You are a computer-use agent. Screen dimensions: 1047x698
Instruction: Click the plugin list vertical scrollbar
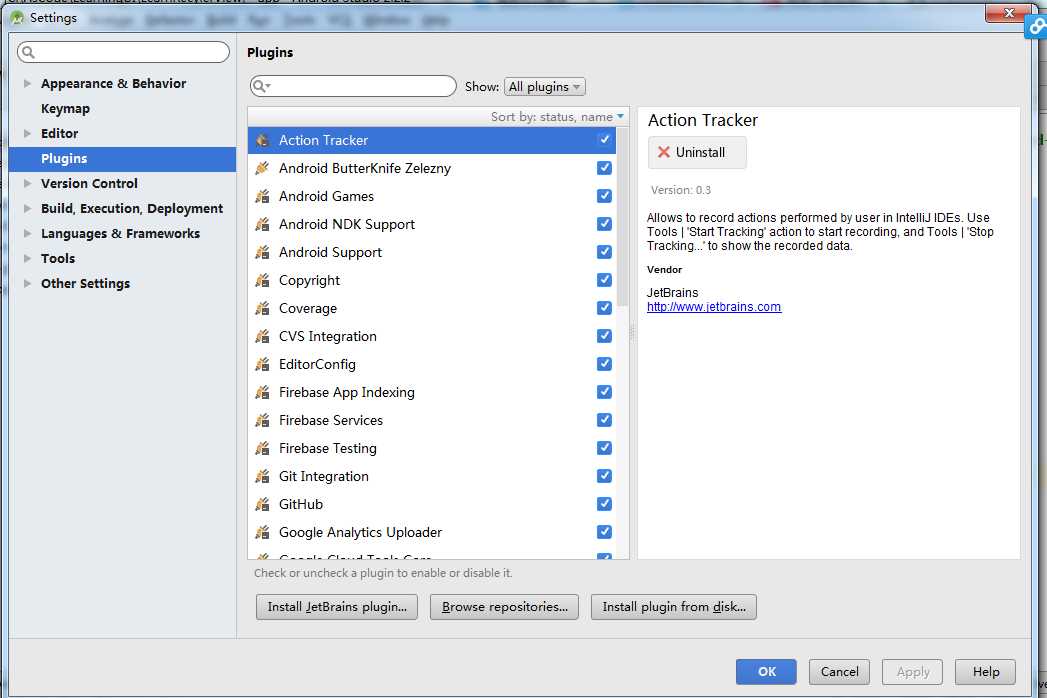(x=623, y=217)
